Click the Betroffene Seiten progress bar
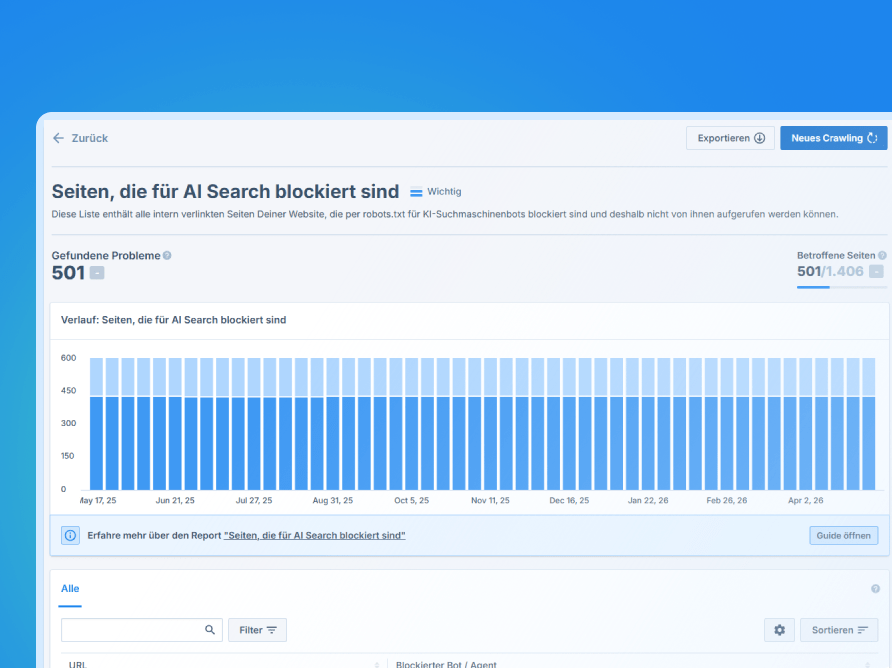Screen dimensions: 892x668 [842, 287]
